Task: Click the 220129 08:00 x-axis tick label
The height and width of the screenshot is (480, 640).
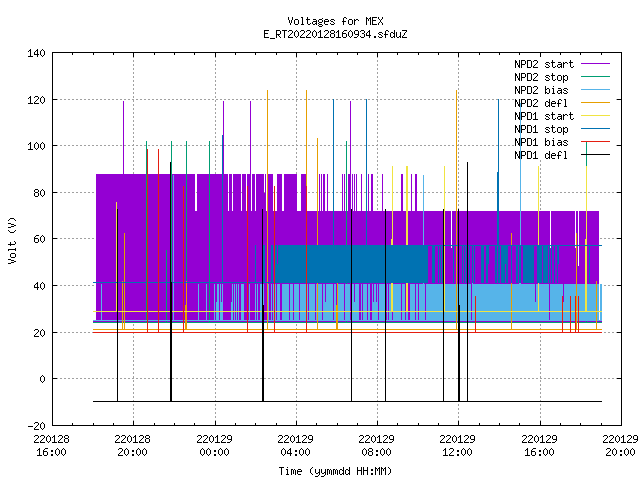Action: pos(376,446)
